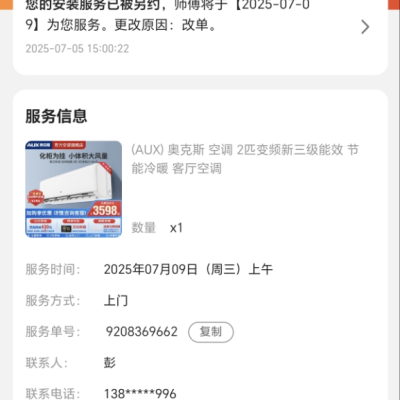Tap the 3598 price tag on the product image
This screenshot has height=400, width=400.
105,210
